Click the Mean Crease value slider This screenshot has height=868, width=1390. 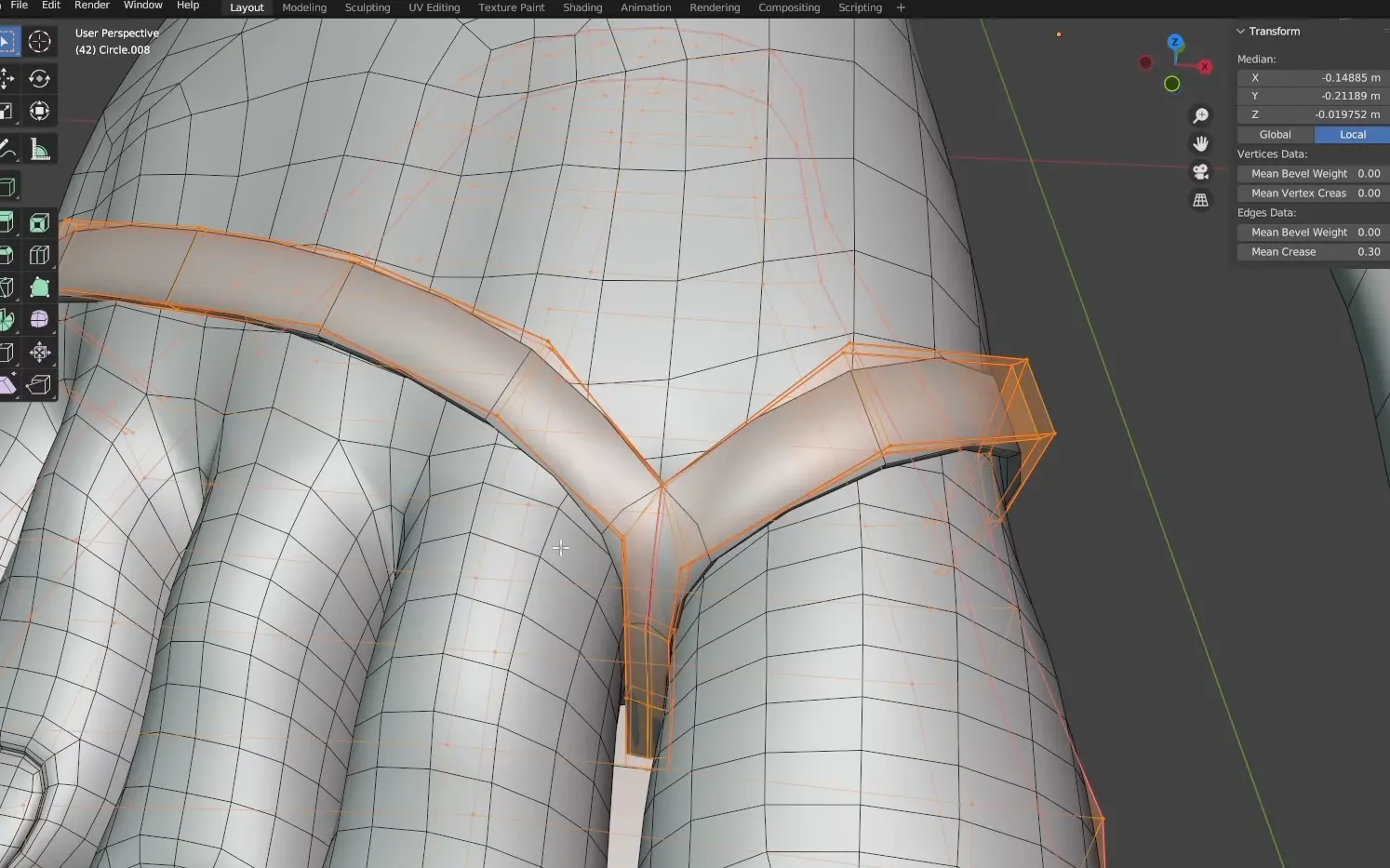click(1313, 252)
